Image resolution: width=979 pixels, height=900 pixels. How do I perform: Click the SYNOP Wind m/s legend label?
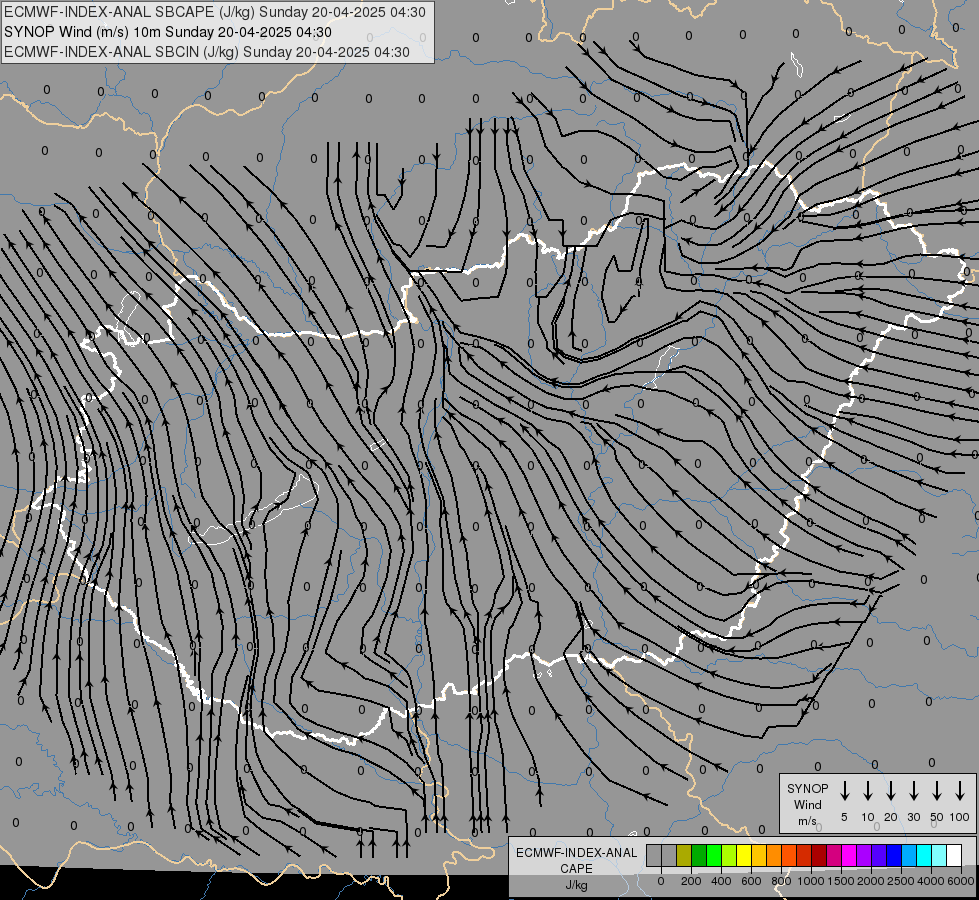807,804
